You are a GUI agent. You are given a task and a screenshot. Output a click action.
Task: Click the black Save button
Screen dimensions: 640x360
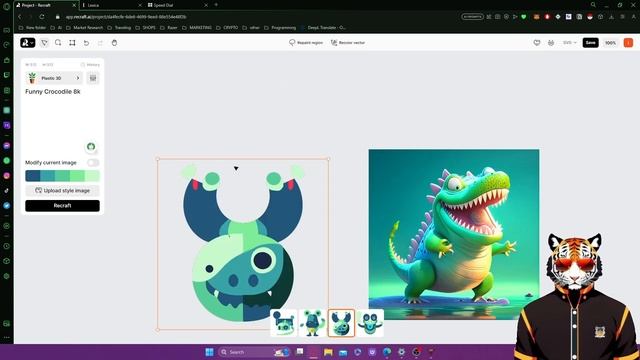point(590,42)
